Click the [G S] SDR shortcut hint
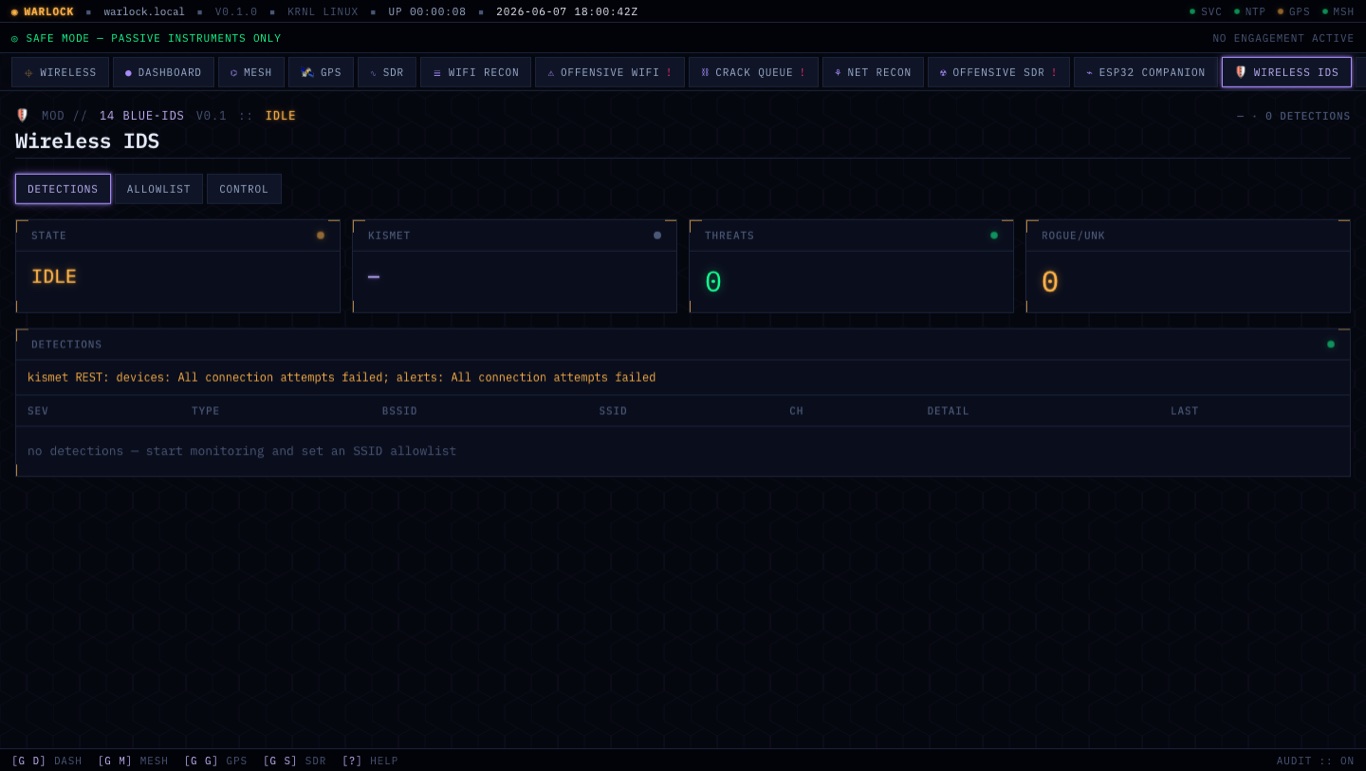This screenshot has width=1366, height=771. click(x=295, y=761)
